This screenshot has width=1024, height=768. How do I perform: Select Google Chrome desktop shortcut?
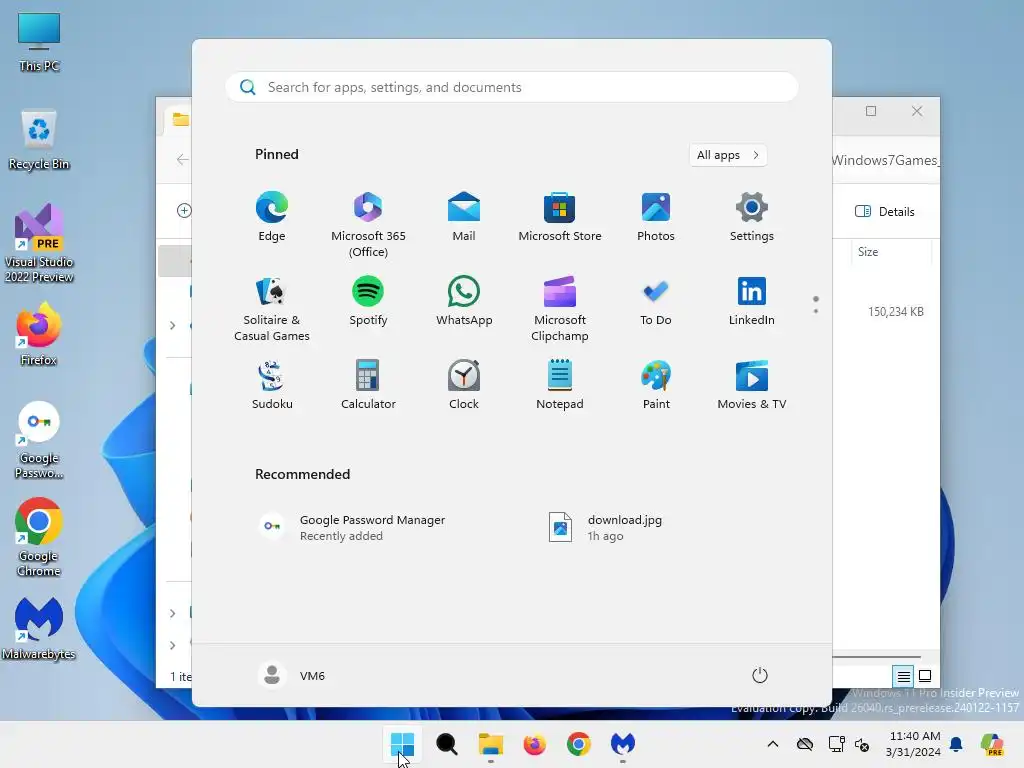point(39,537)
